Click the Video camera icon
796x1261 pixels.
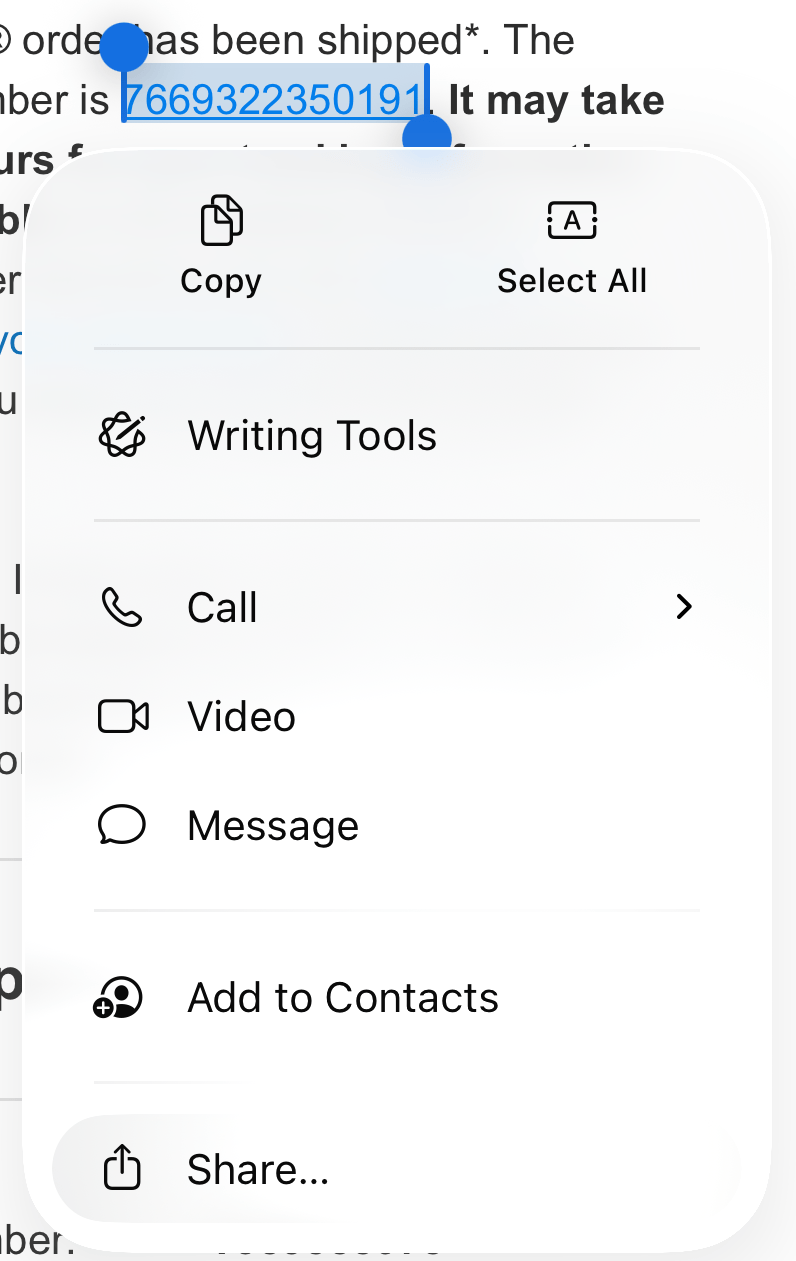click(x=123, y=716)
